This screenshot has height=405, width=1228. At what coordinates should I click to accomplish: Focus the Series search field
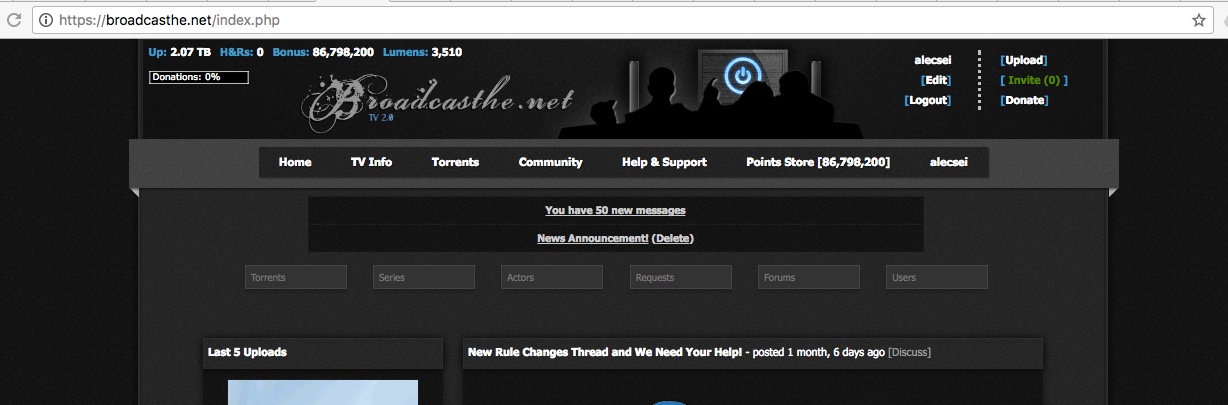pyautogui.click(x=424, y=277)
